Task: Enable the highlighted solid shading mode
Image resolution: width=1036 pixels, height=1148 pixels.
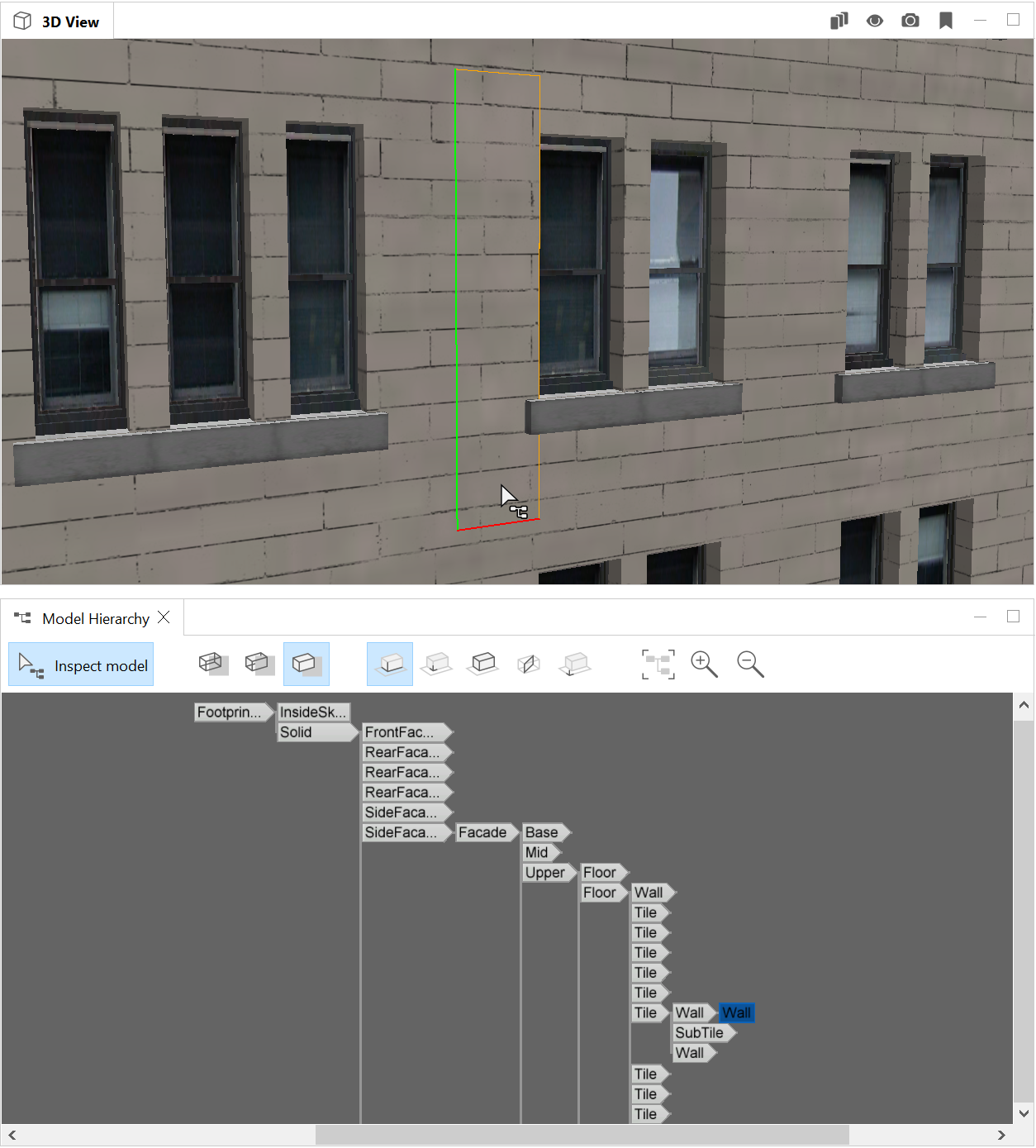Action: tap(307, 663)
